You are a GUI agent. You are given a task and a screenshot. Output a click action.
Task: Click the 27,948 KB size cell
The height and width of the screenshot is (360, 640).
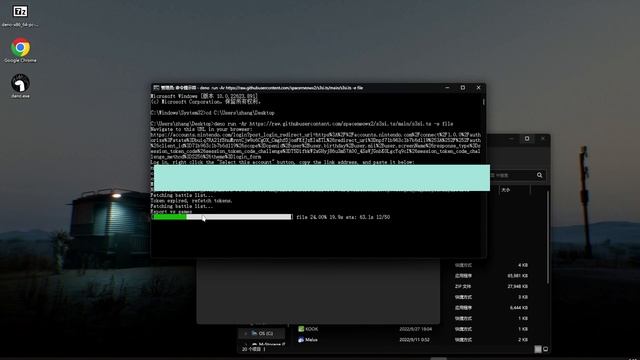click(x=518, y=287)
